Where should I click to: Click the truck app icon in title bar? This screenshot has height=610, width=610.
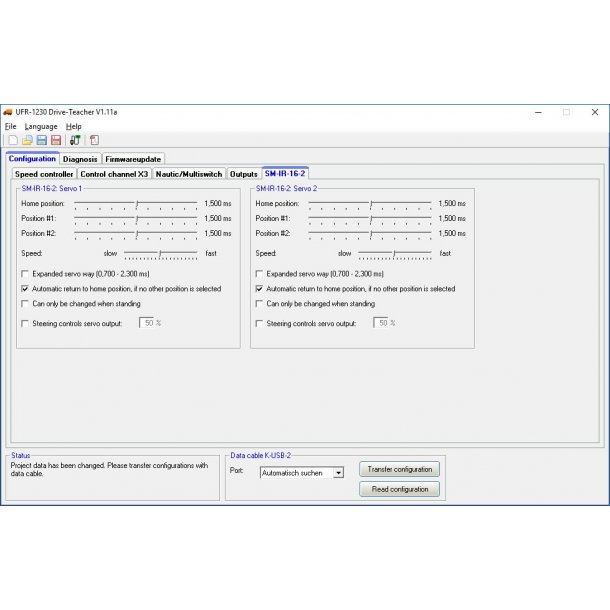(x=9, y=112)
